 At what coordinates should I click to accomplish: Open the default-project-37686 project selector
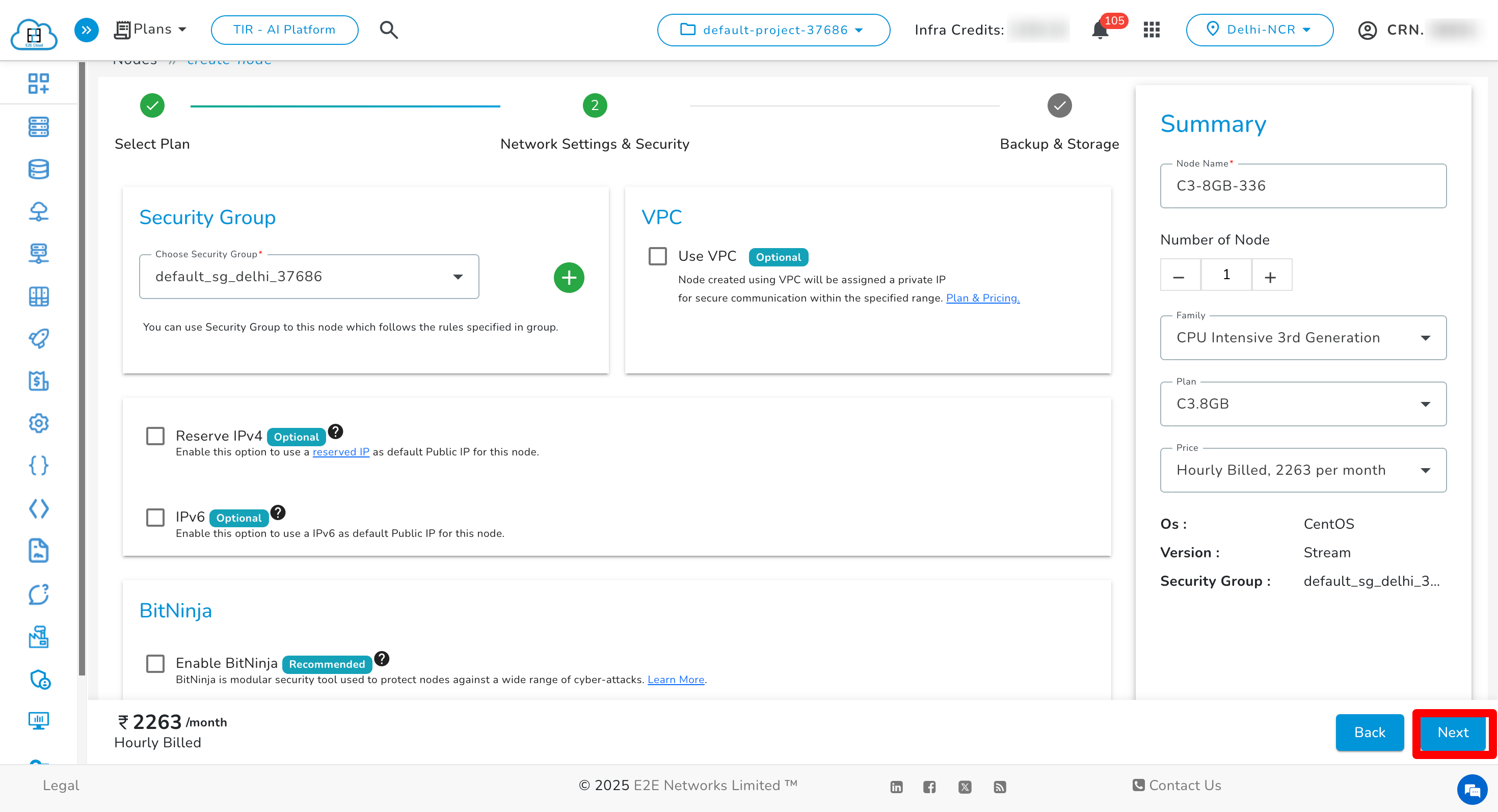(x=773, y=30)
